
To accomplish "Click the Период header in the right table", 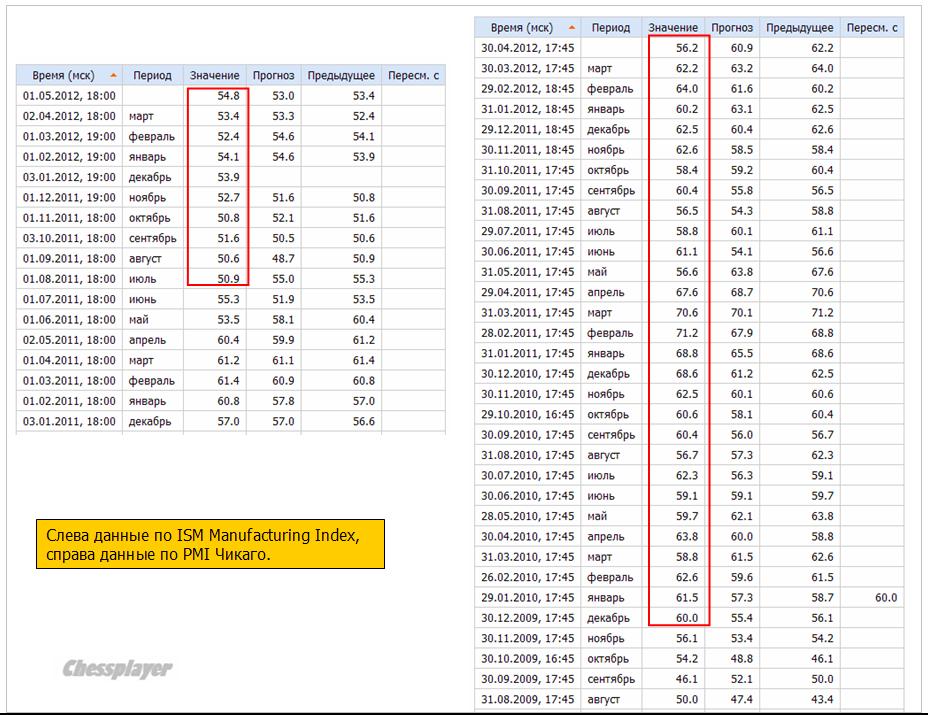I will pyautogui.click(x=611, y=28).
